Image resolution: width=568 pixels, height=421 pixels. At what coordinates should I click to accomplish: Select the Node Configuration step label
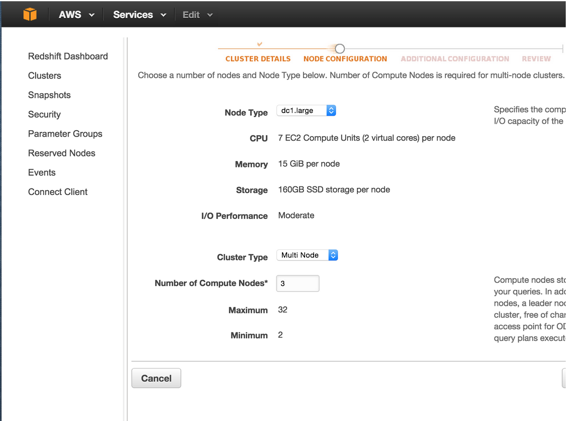point(345,59)
